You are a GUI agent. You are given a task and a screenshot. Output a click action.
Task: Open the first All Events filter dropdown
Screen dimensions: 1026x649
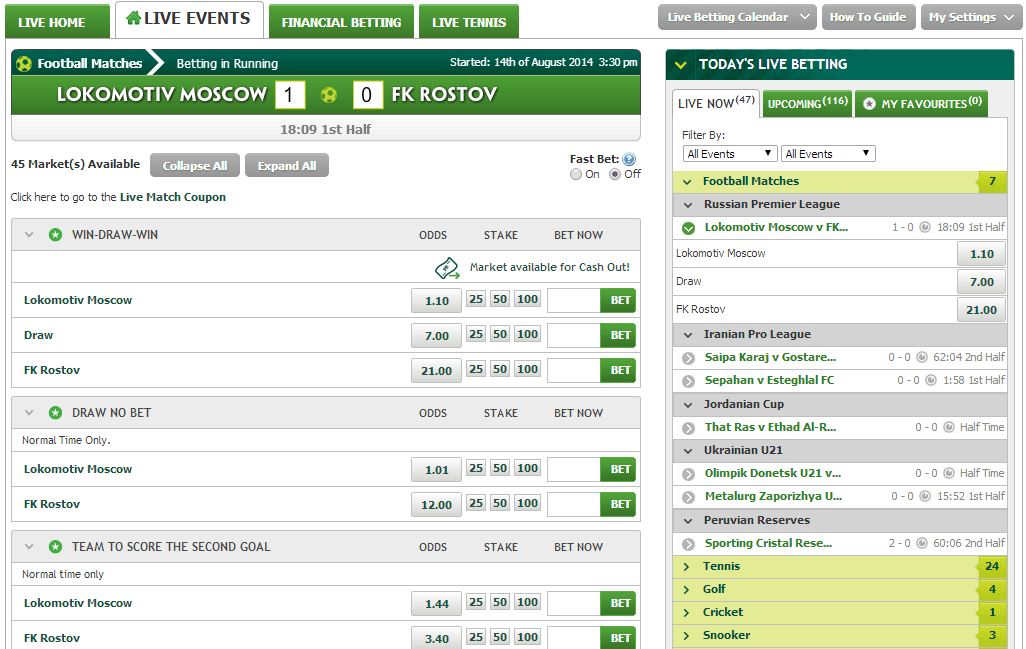[x=730, y=154]
